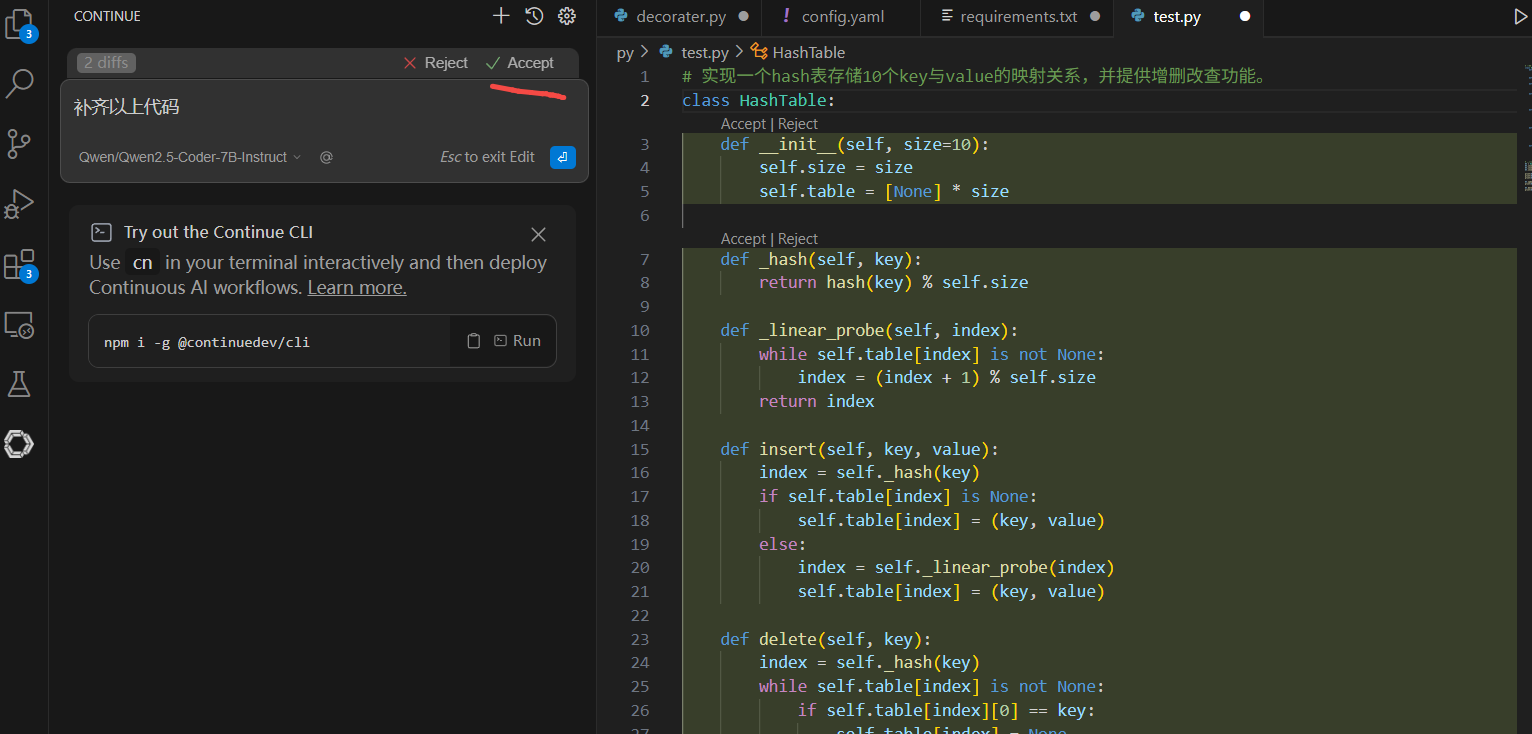The image size is (1532, 734).
Task: Click the class HashTable line
Action: 758,100
